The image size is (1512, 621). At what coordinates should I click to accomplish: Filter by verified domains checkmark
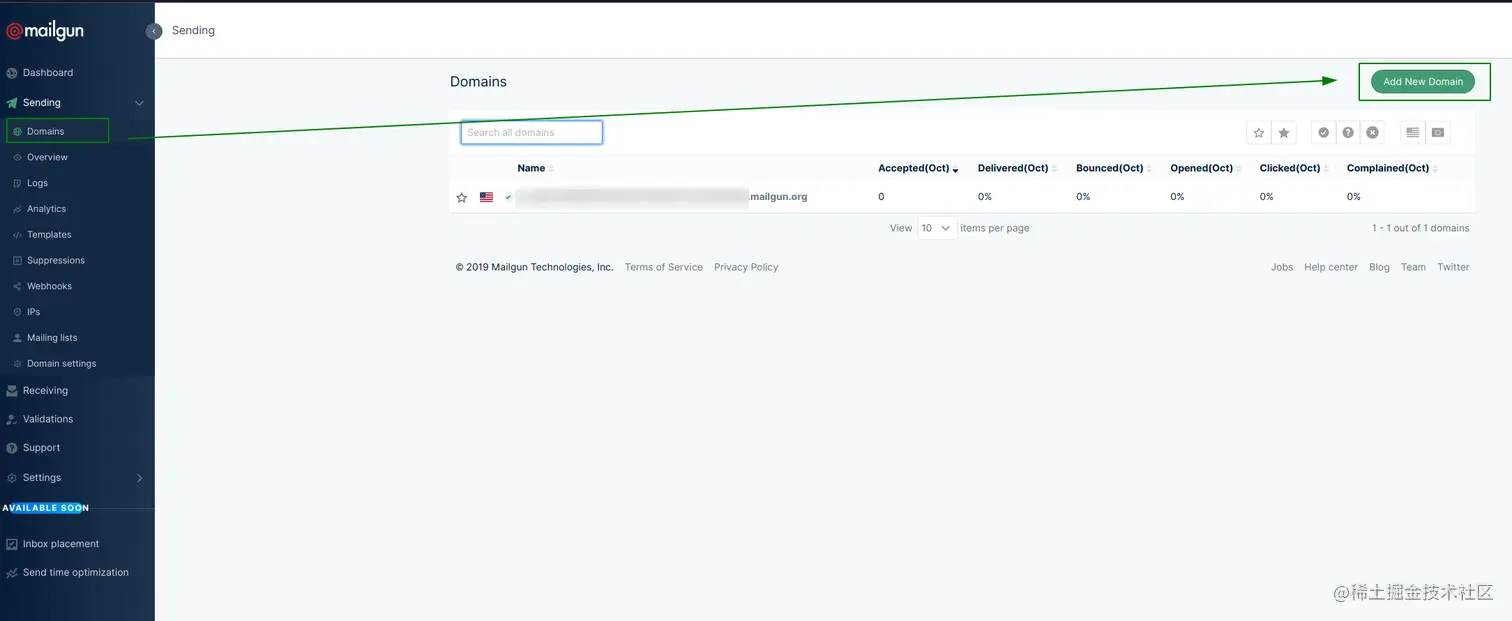pyautogui.click(x=1324, y=133)
